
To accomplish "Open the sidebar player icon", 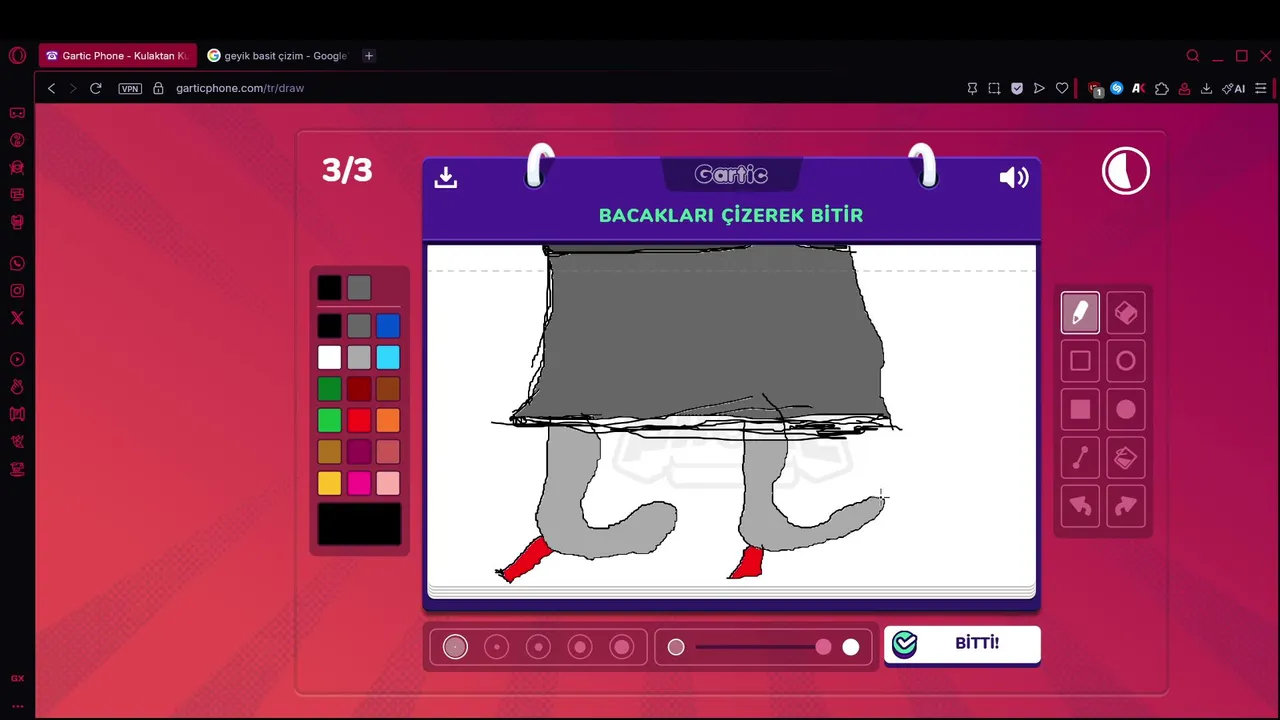I will (x=17, y=359).
